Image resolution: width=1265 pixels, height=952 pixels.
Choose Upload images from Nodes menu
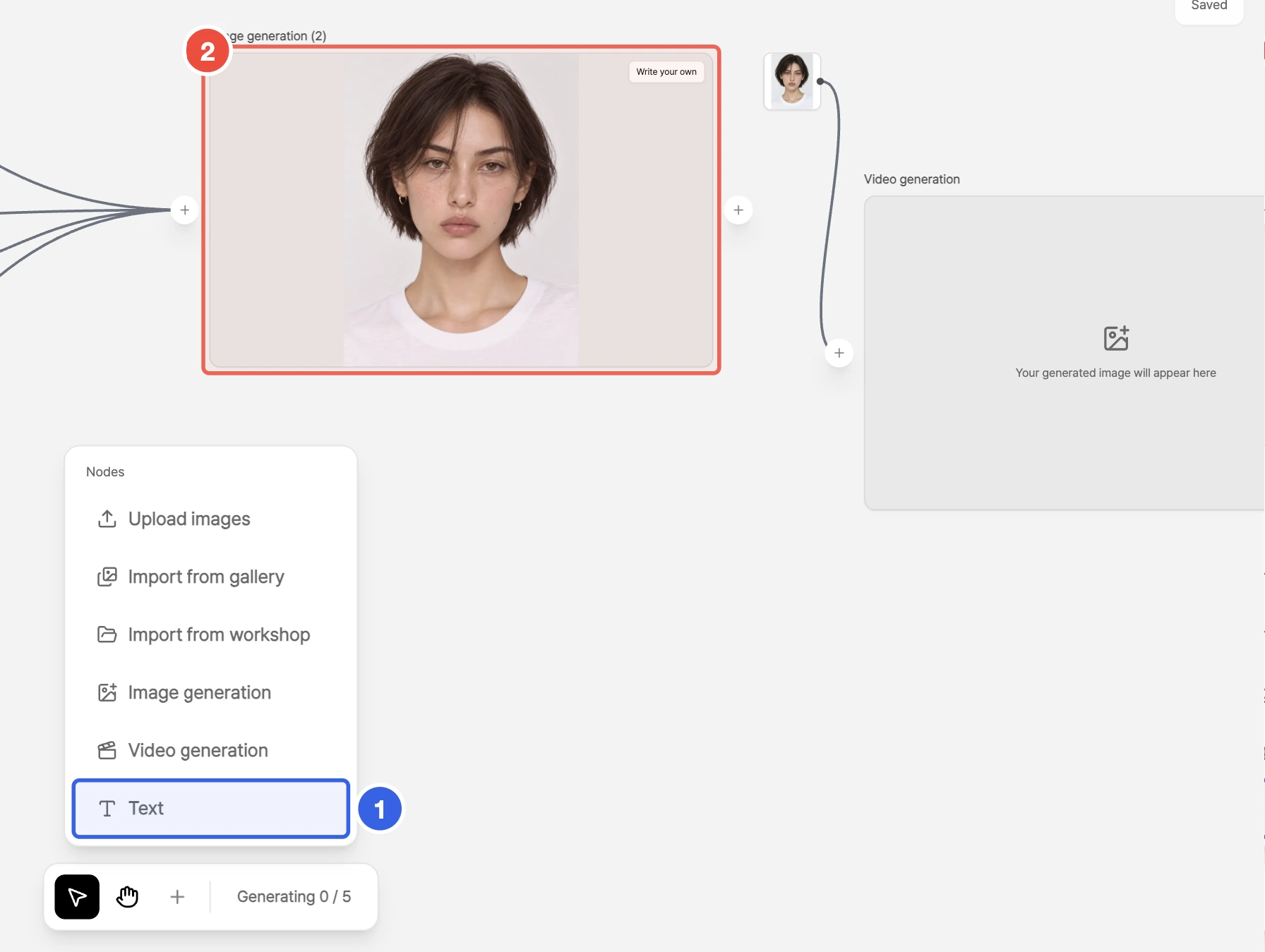point(210,519)
